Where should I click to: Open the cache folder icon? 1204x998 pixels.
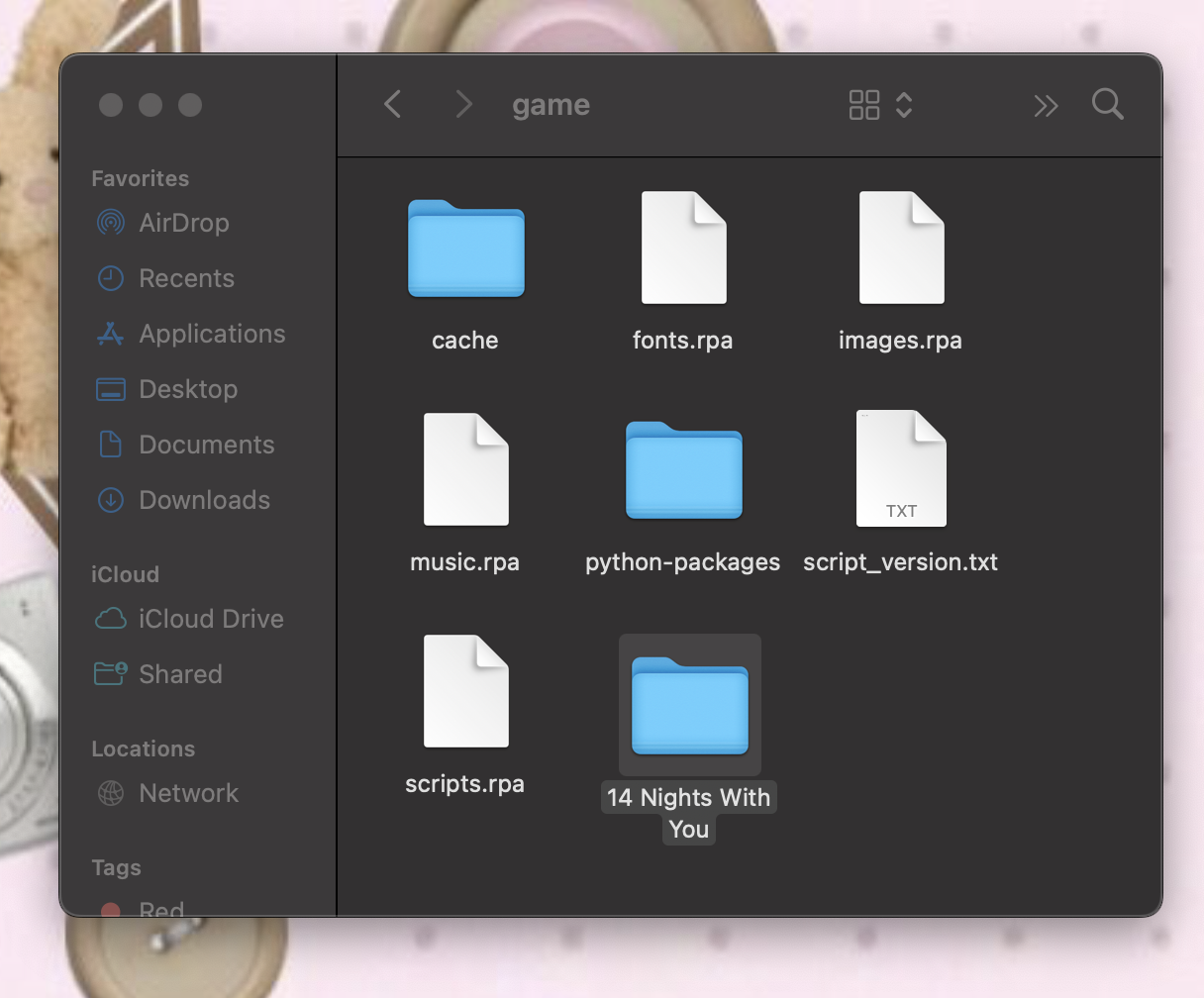click(465, 249)
